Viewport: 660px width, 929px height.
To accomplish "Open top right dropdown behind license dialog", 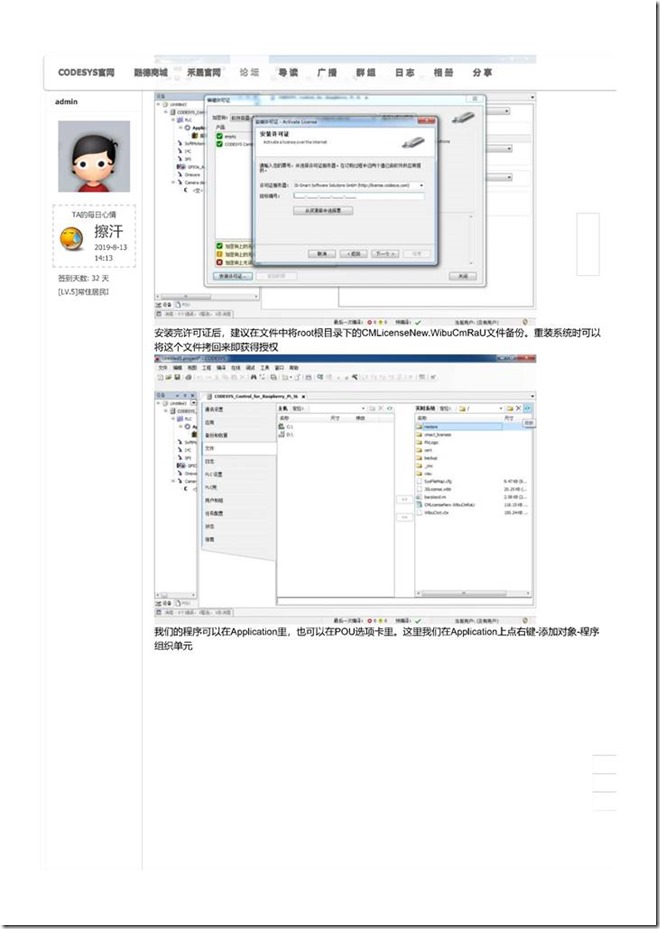I will (x=508, y=111).
